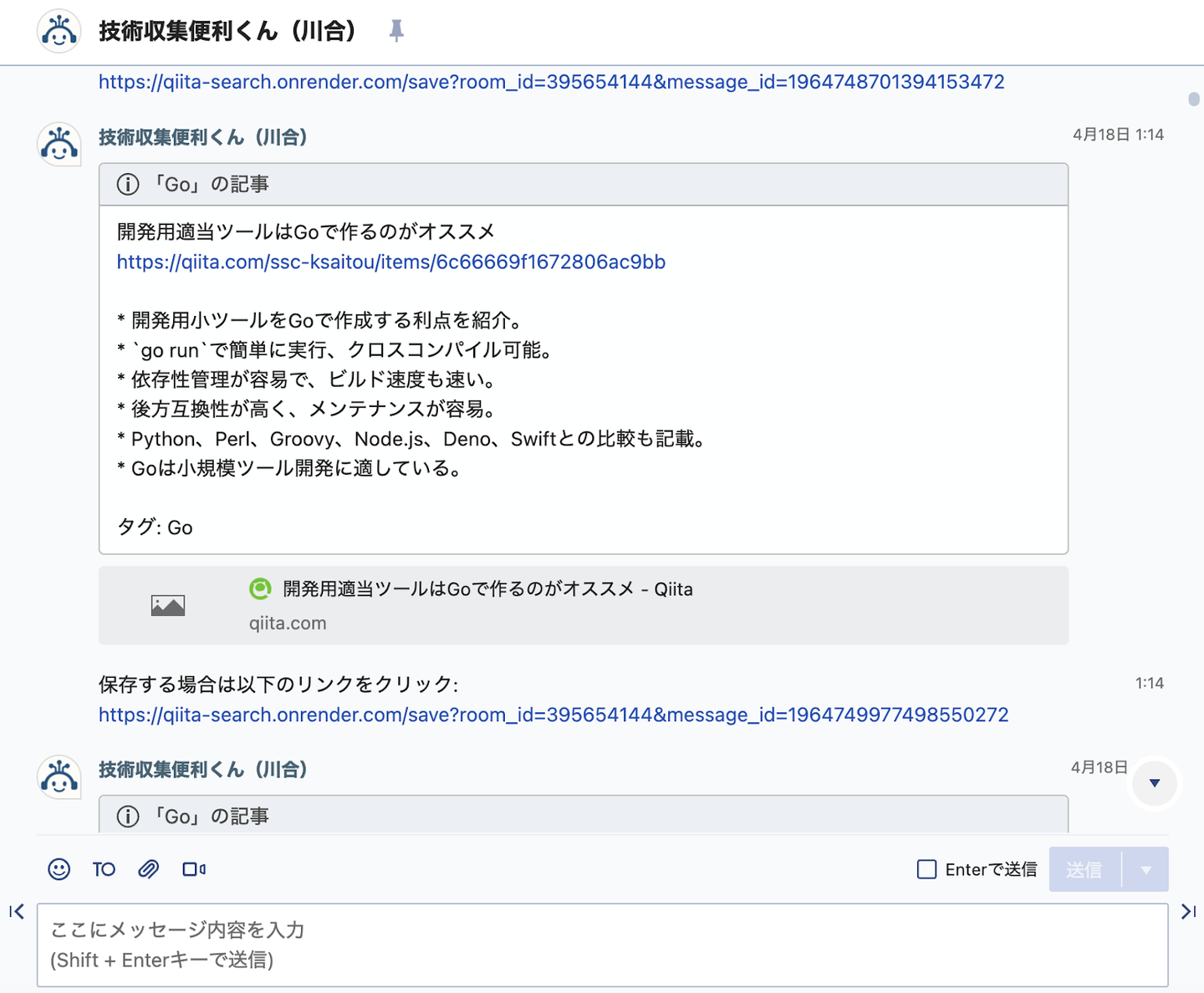Open the save link ending in 4153472
The height and width of the screenshot is (993, 1204).
pyautogui.click(x=551, y=82)
